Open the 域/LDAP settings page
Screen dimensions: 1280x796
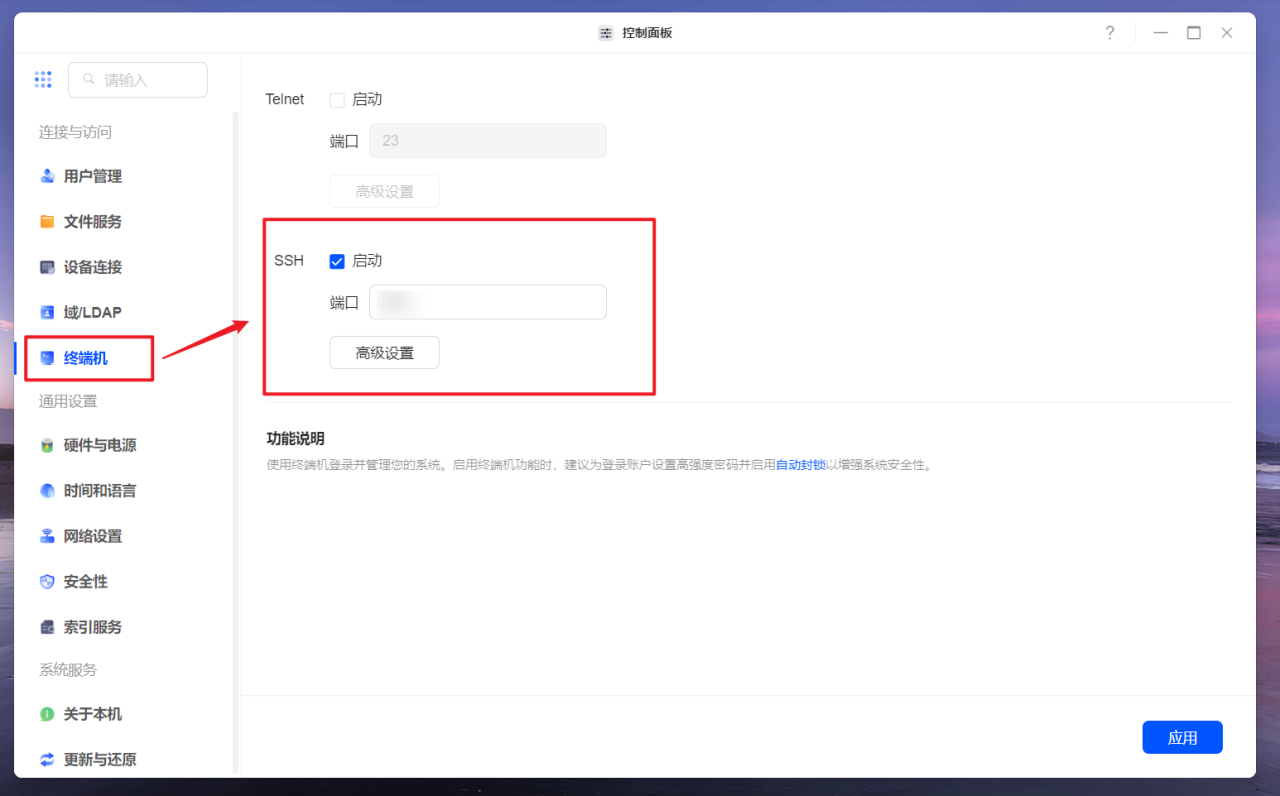tap(93, 312)
